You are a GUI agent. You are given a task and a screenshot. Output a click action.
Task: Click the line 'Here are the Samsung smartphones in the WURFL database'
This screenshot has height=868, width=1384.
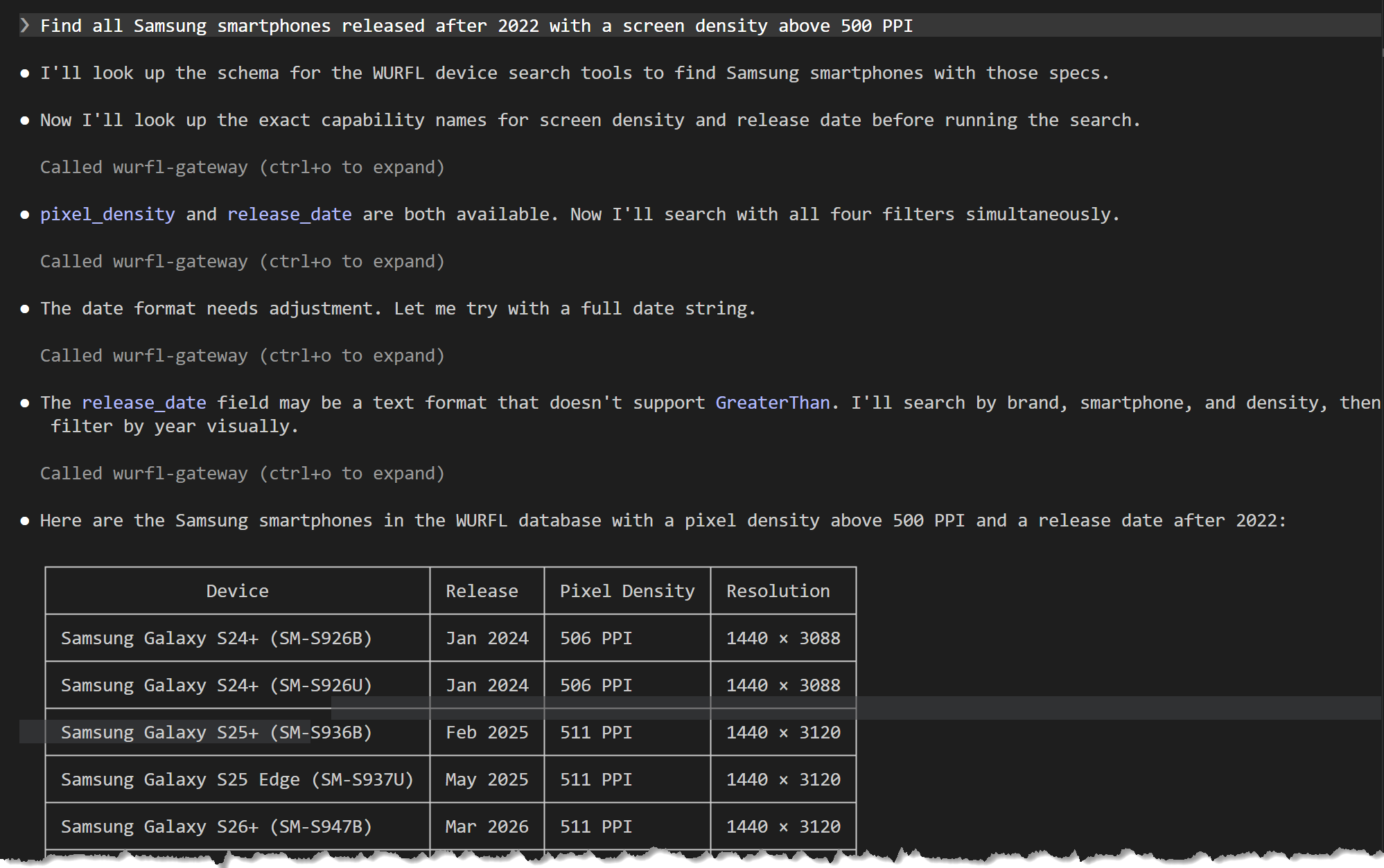(x=663, y=521)
